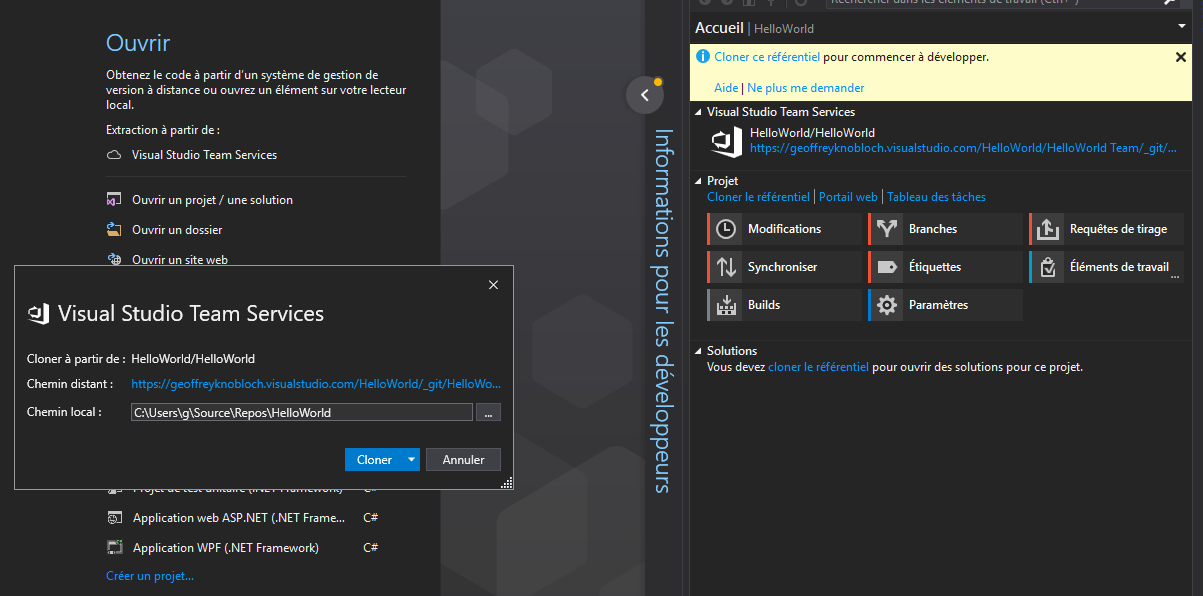The width and height of the screenshot is (1203, 596).
Task: Open the dropdown arrow beside the Cloner button
Action: (411, 460)
